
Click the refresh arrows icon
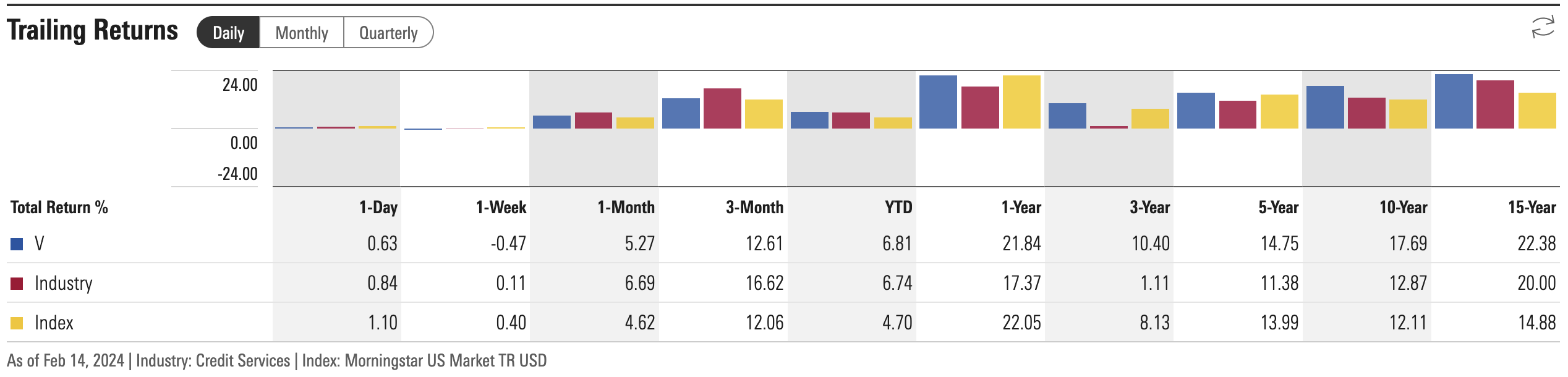[x=1543, y=28]
